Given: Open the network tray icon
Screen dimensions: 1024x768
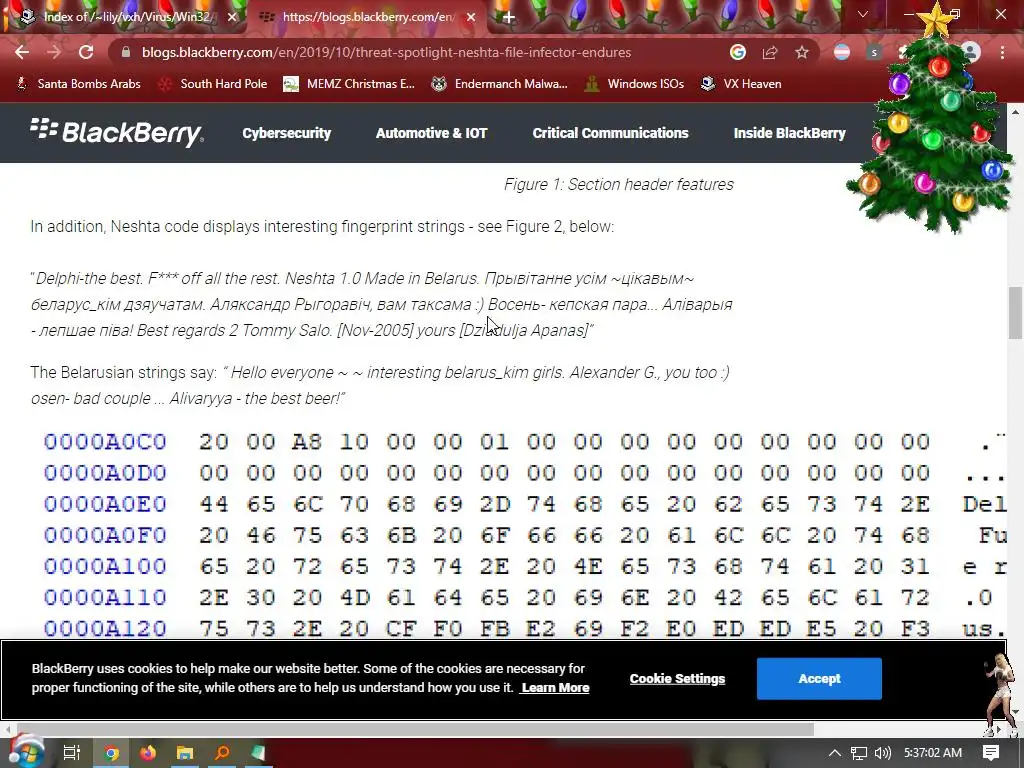Looking at the screenshot, I should [859, 753].
